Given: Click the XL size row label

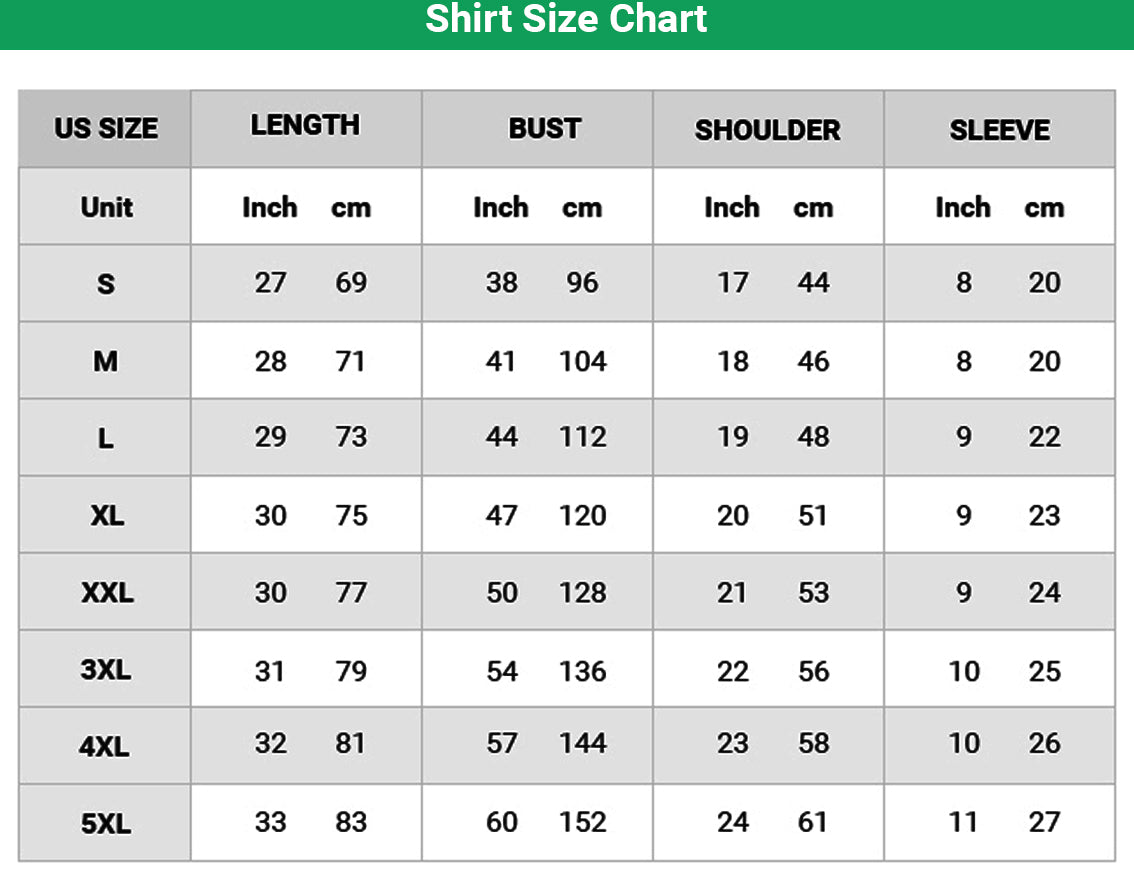Looking at the screenshot, I should [x=106, y=516].
